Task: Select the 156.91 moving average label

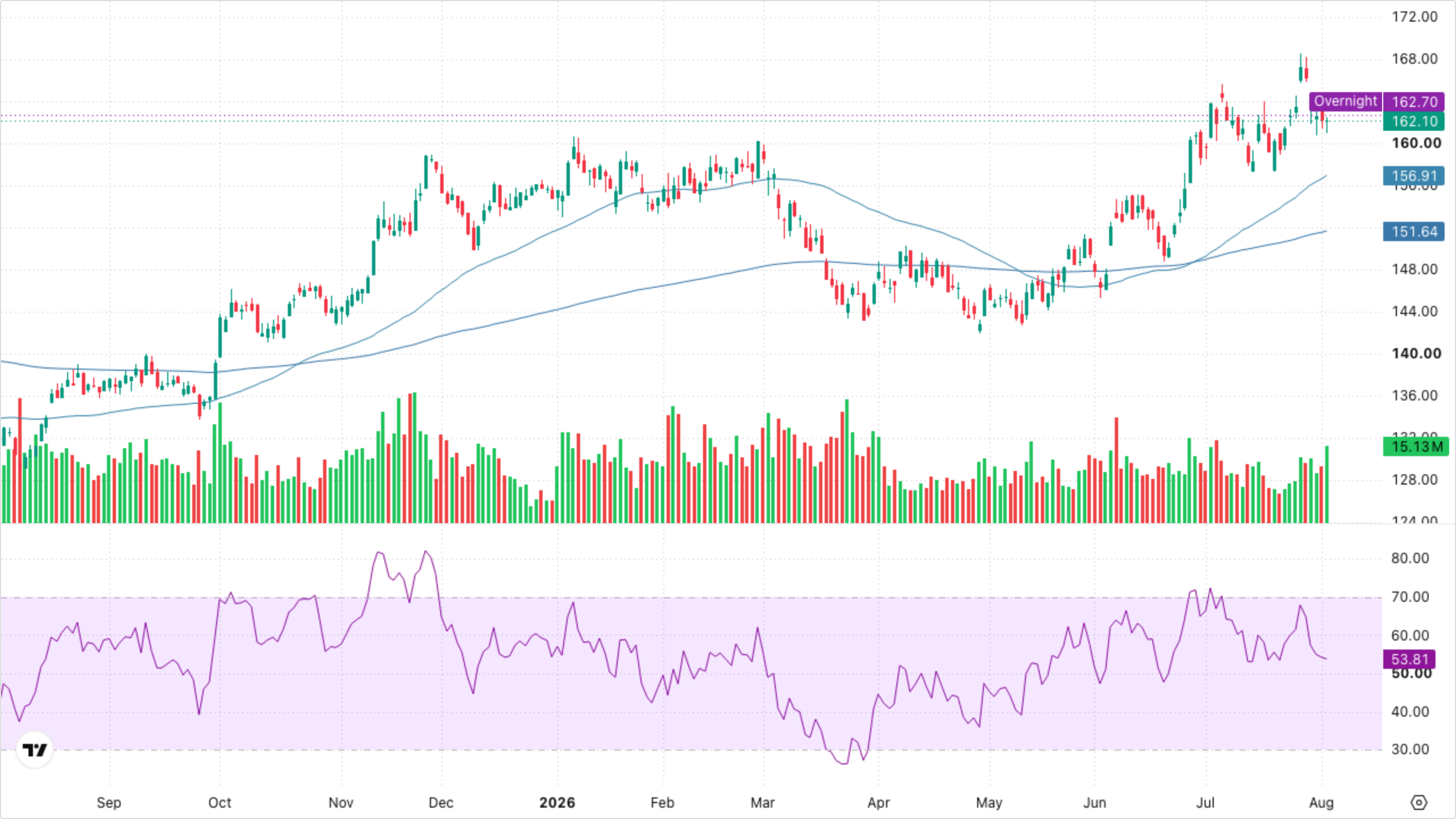Action: tap(1414, 176)
